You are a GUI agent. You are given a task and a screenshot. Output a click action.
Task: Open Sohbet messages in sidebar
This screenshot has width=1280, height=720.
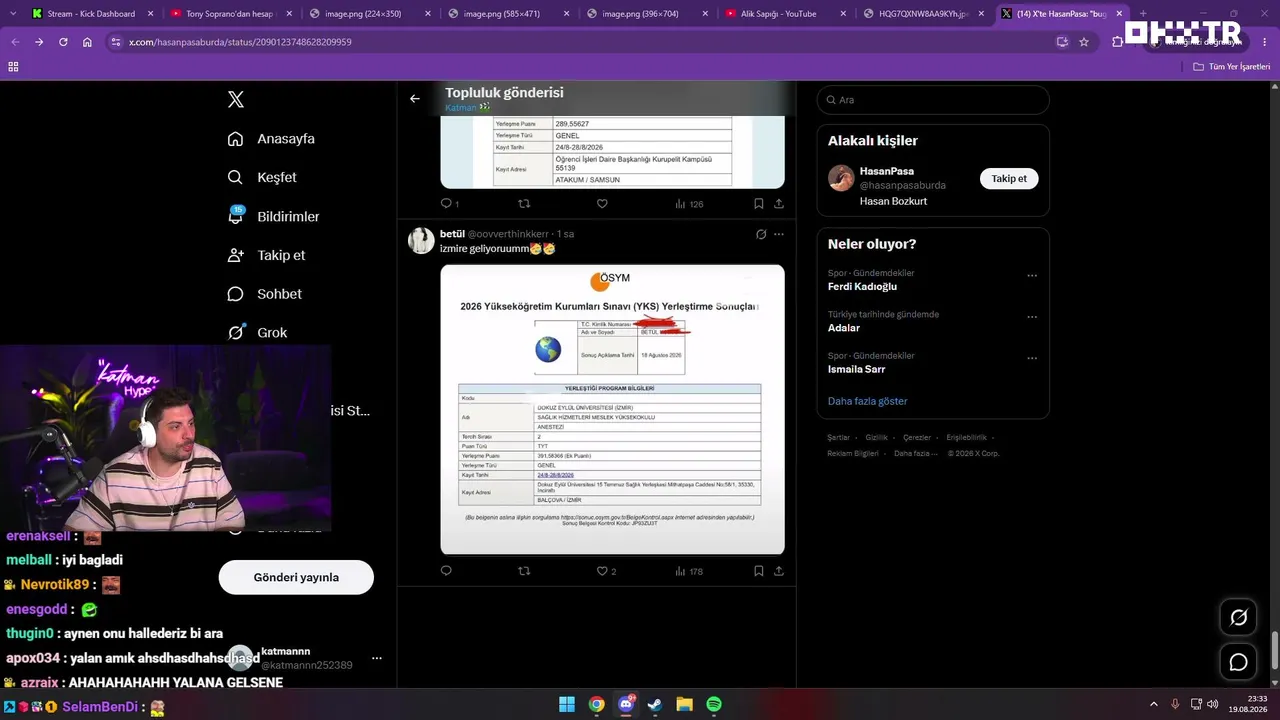[264, 294]
